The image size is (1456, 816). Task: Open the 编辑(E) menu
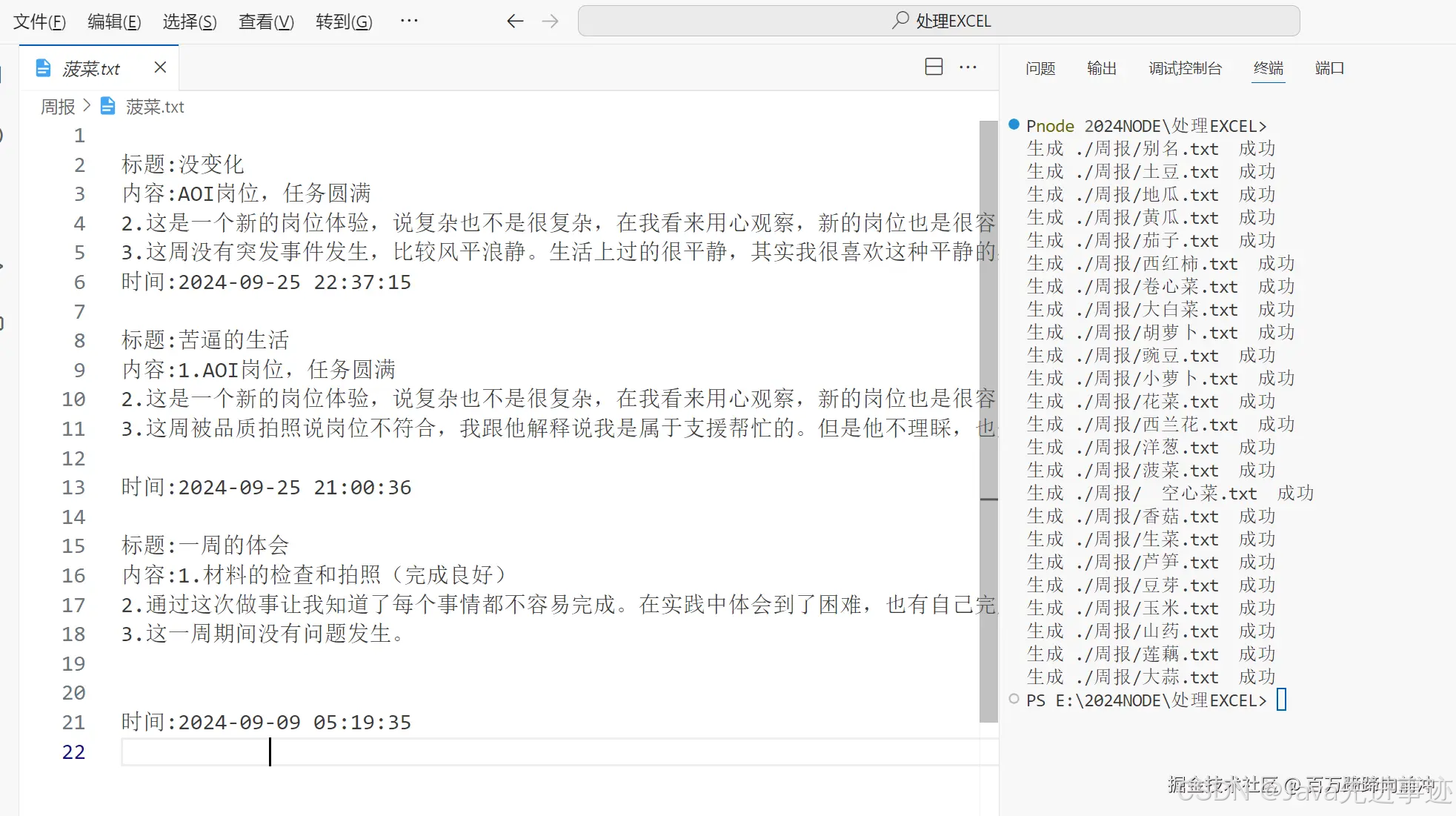click(114, 21)
